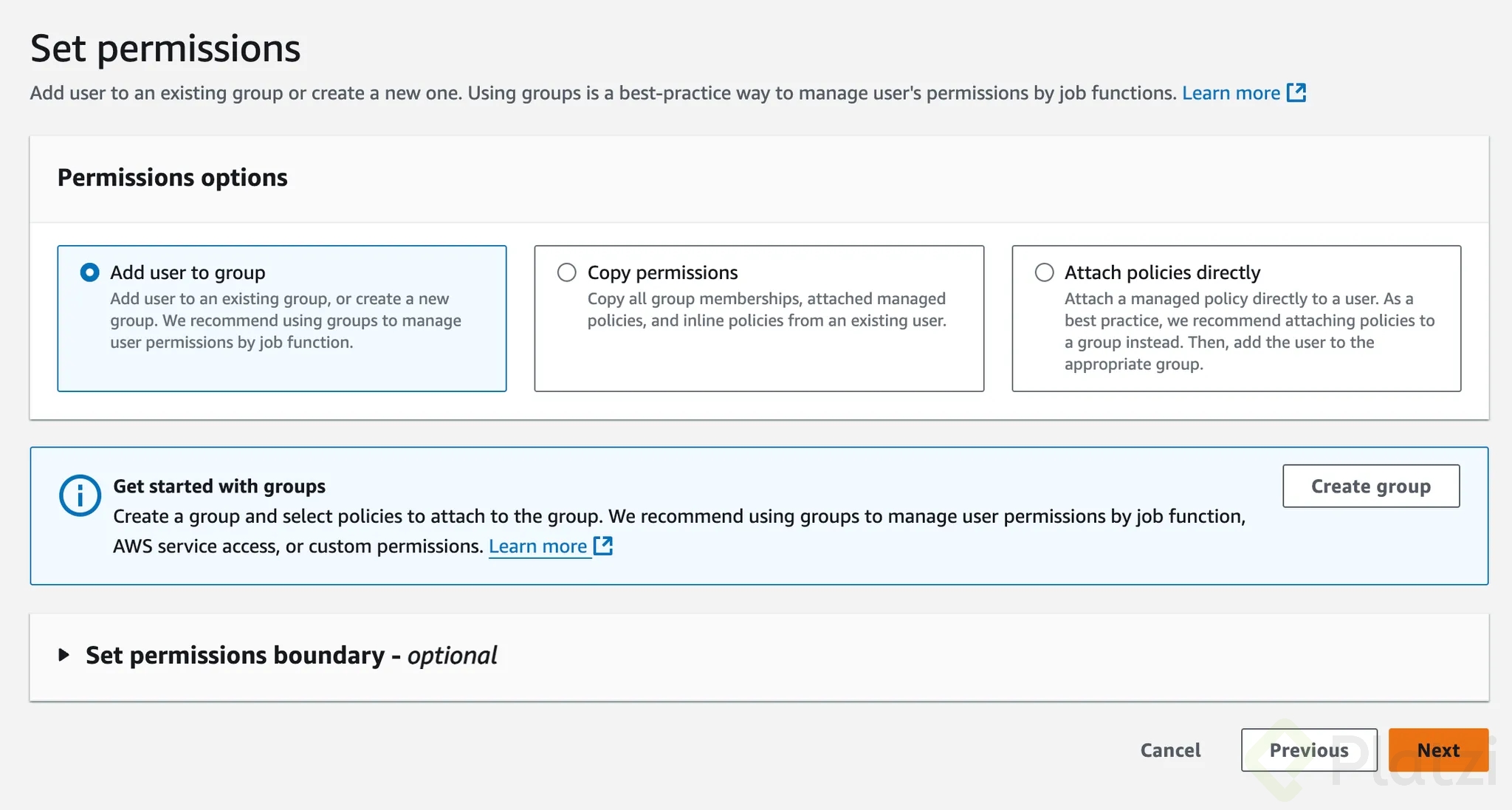This screenshot has width=1512, height=810.
Task: Open Learn more link under Set permissions title
Action: coord(1231,93)
